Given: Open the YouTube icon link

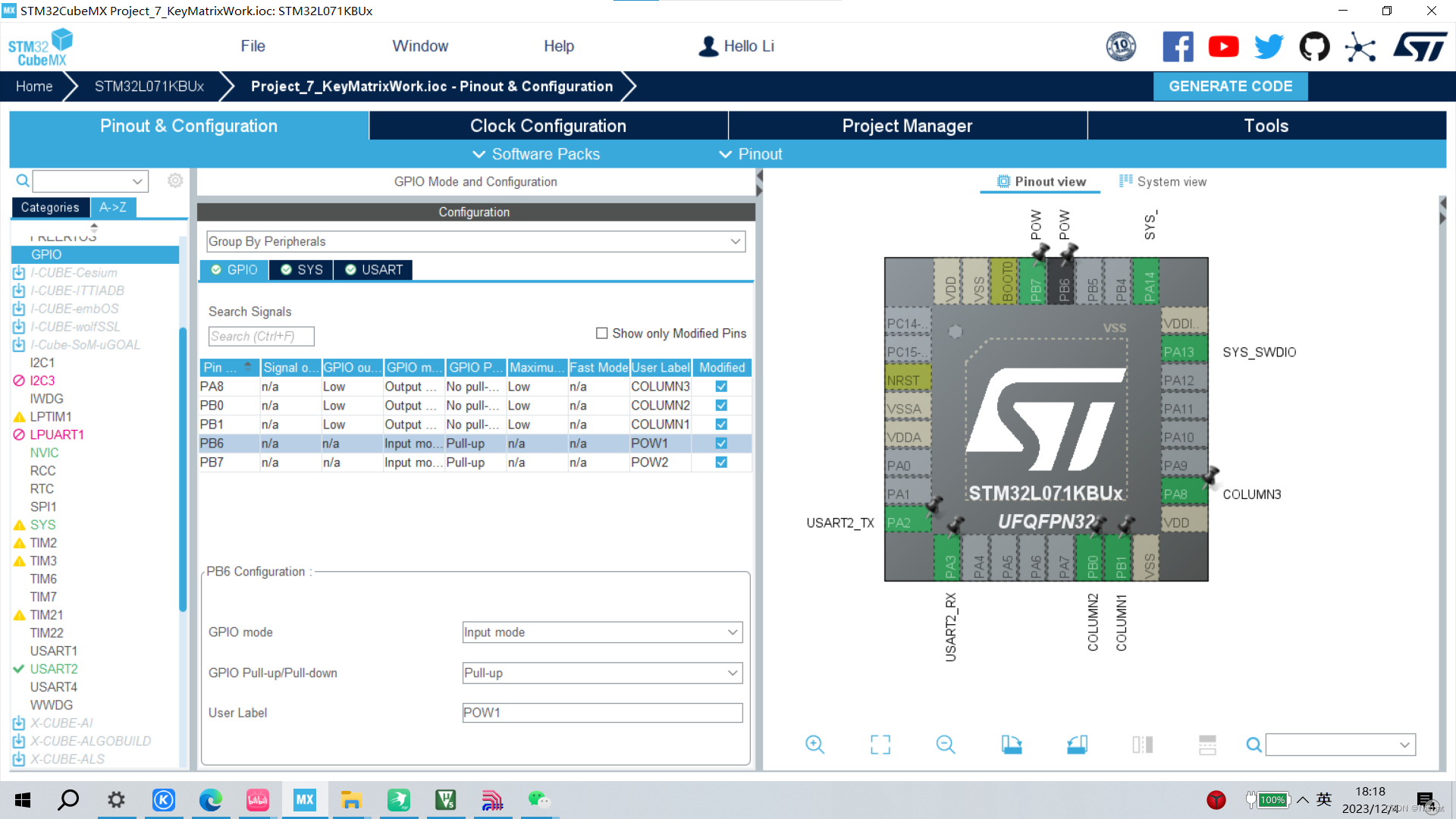Looking at the screenshot, I should (x=1223, y=47).
